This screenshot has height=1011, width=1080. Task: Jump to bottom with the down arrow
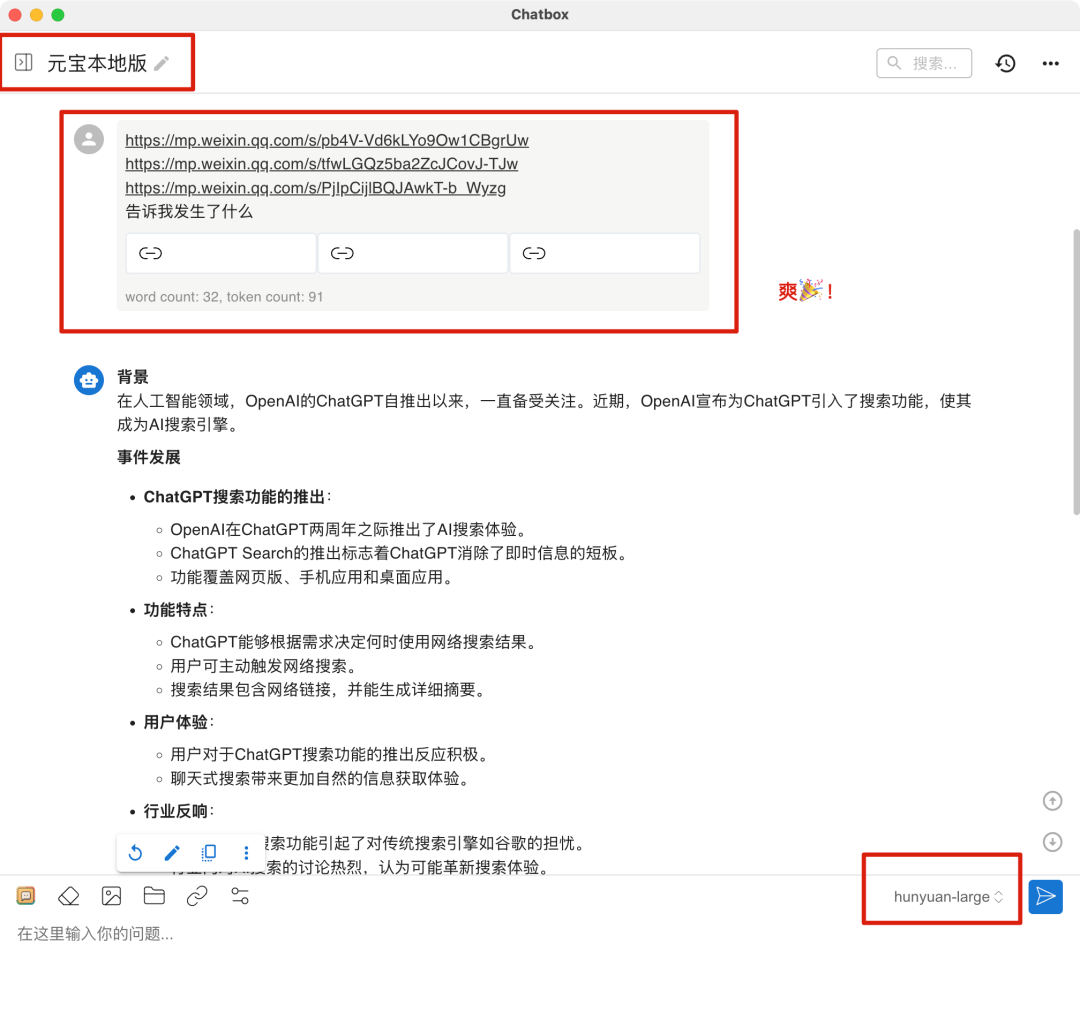(x=1052, y=842)
